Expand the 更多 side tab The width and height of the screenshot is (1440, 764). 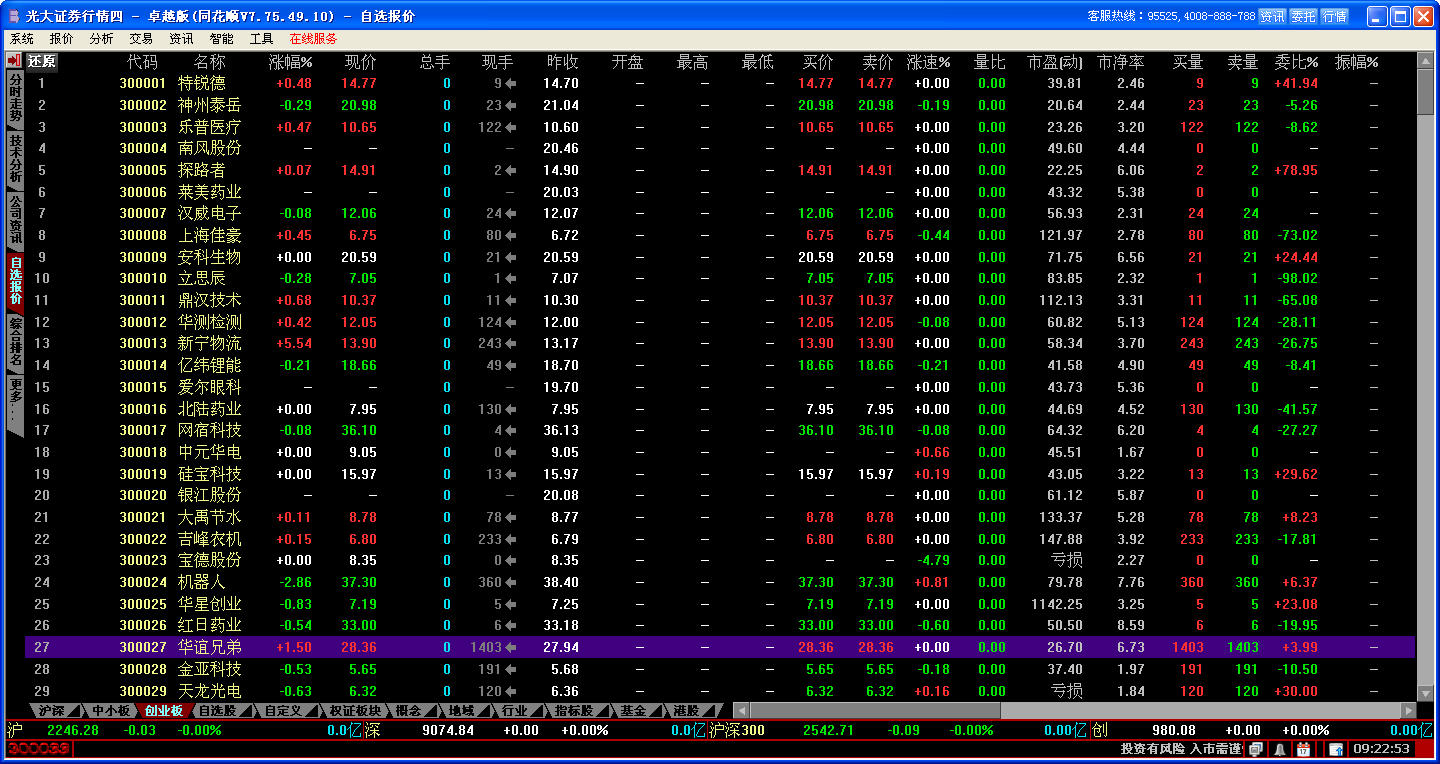[15, 400]
